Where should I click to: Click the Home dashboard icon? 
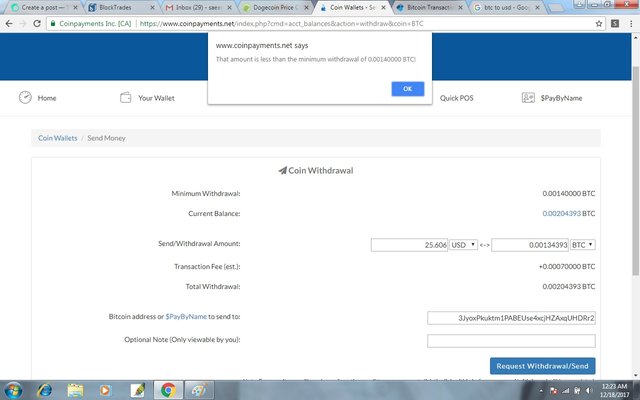click(x=25, y=98)
